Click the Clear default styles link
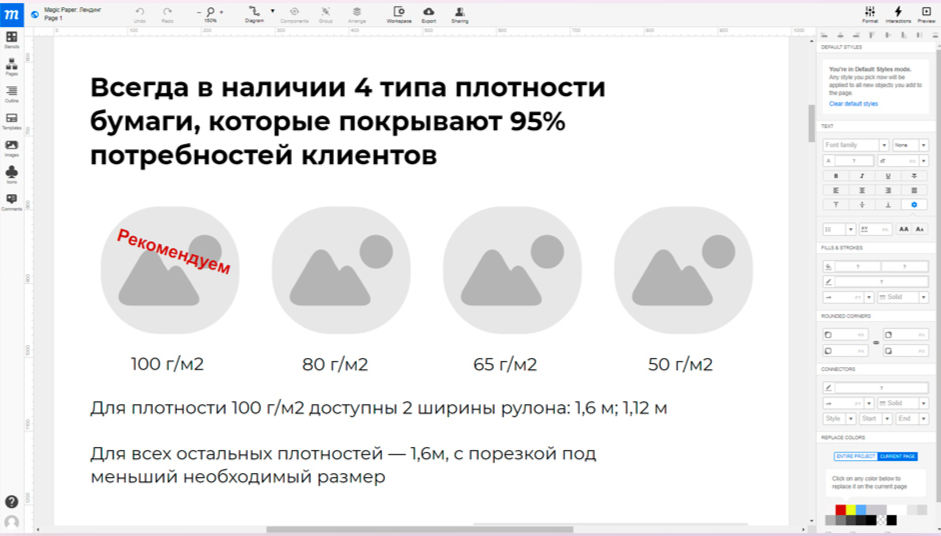Screen dimensions: 941x536 pos(853,104)
